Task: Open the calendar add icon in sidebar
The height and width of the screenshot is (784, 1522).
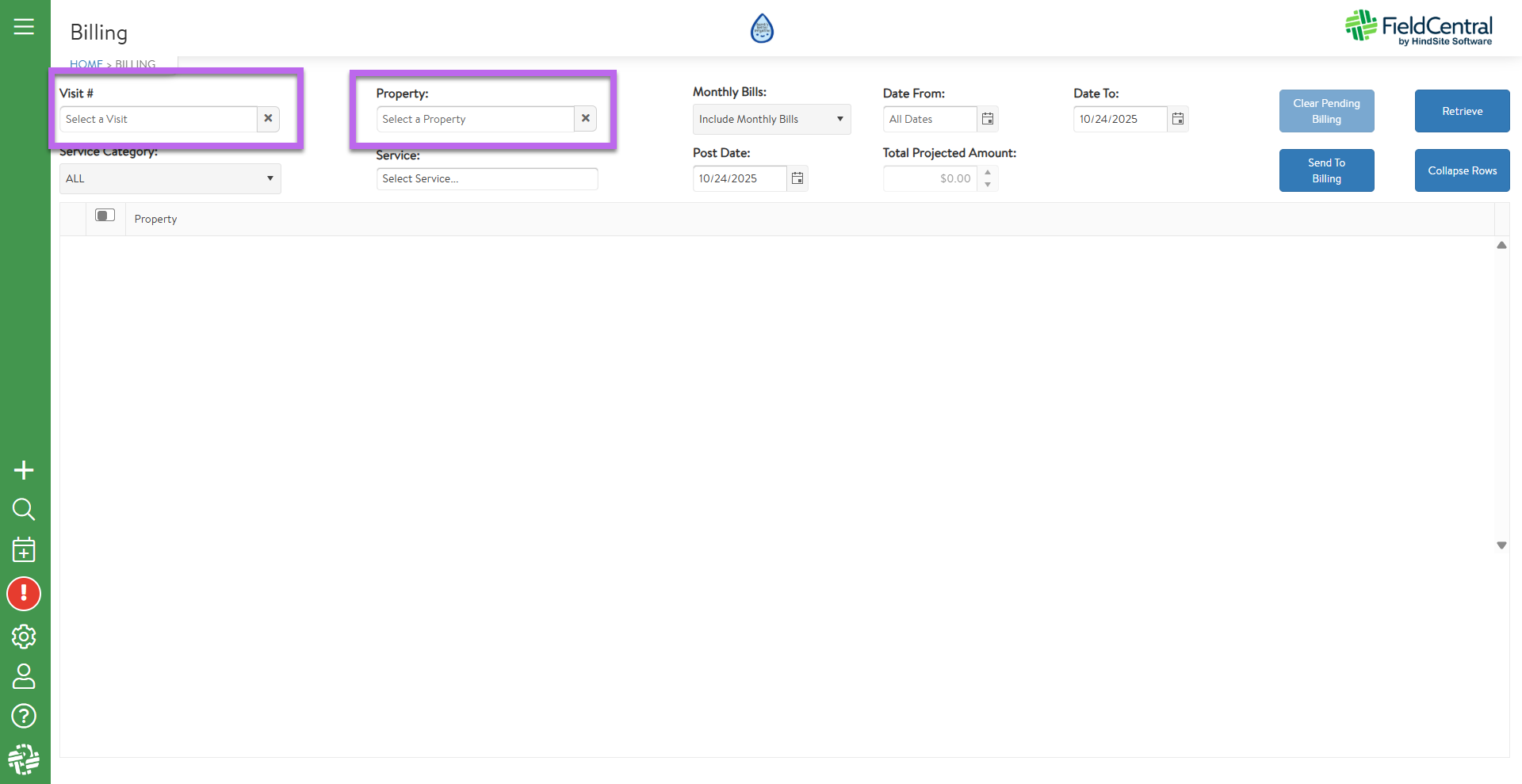Action: (x=24, y=549)
